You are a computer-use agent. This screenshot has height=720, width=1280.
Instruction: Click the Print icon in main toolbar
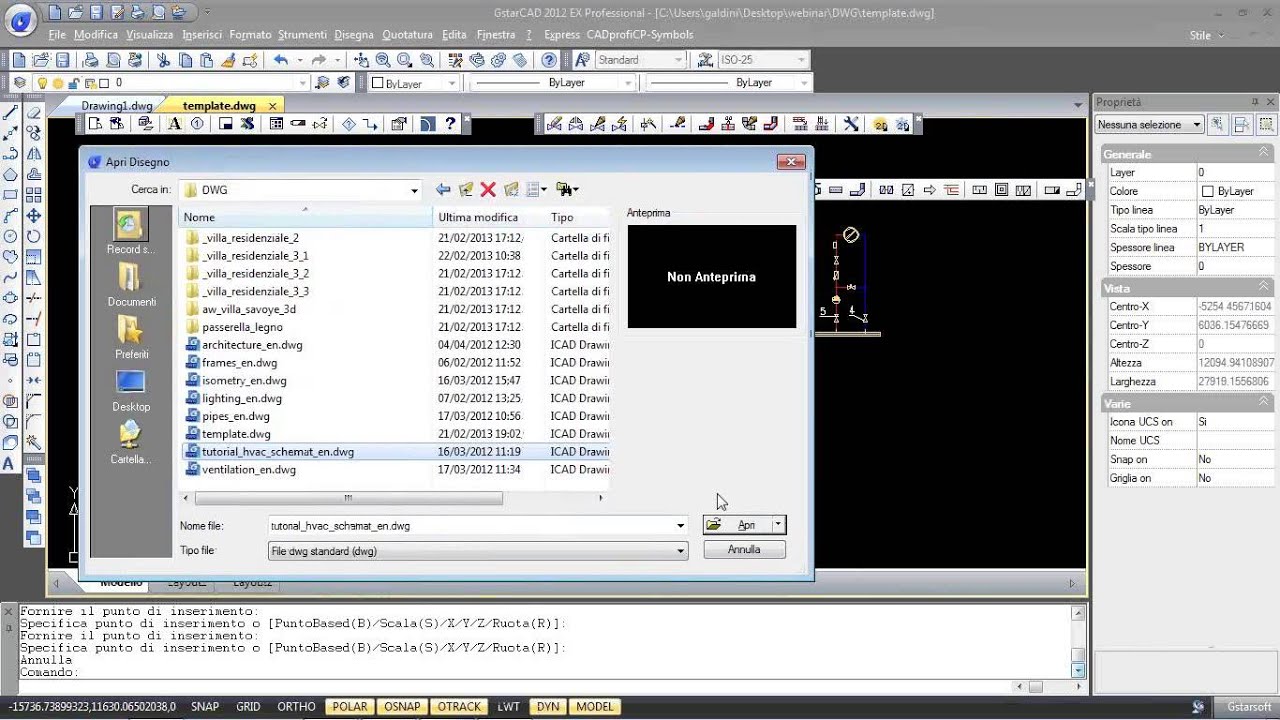click(92, 60)
